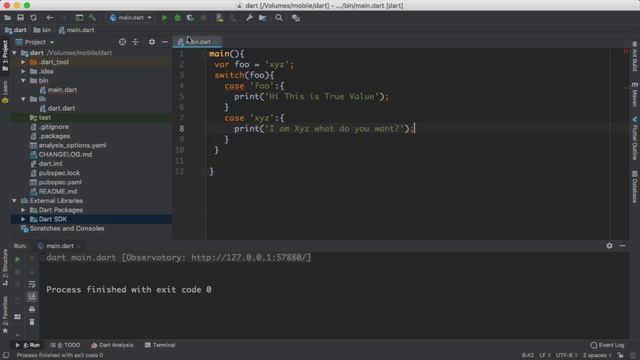Minimize the Run panel with the minus icon
The width and height of the screenshot is (640, 360).
coord(622,246)
